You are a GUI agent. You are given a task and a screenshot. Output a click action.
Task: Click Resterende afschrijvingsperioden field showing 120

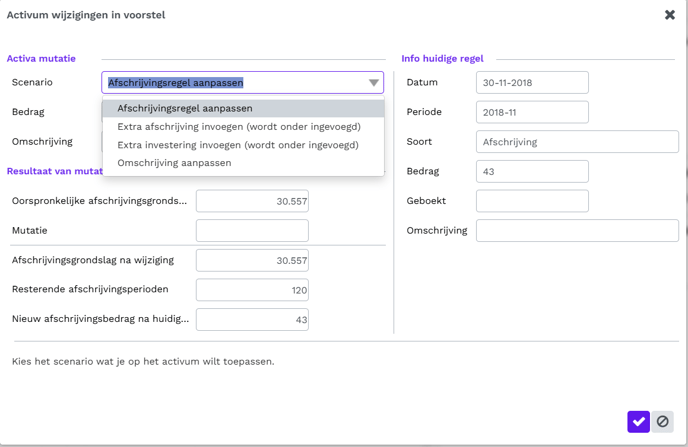pyautogui.click(x=252, y=290)
